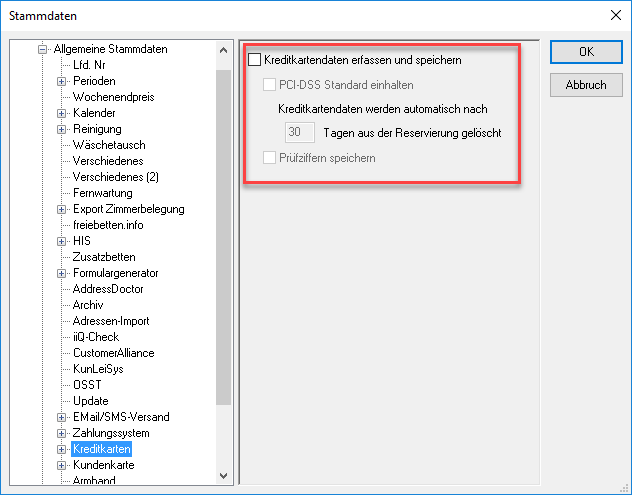Tick the PCI-DSS Standard einhalten checkbox
The image size is (632, 495).
269,85
